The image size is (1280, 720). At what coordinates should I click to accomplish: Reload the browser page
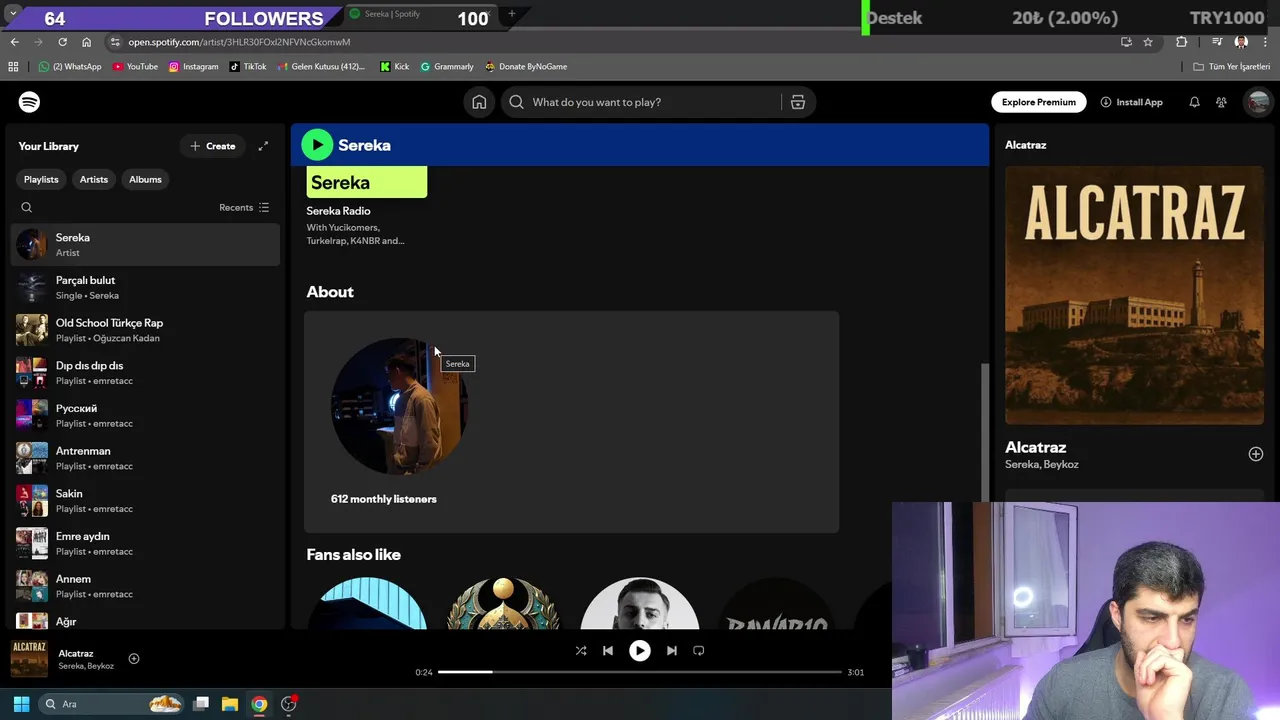(x=62, y=42)
